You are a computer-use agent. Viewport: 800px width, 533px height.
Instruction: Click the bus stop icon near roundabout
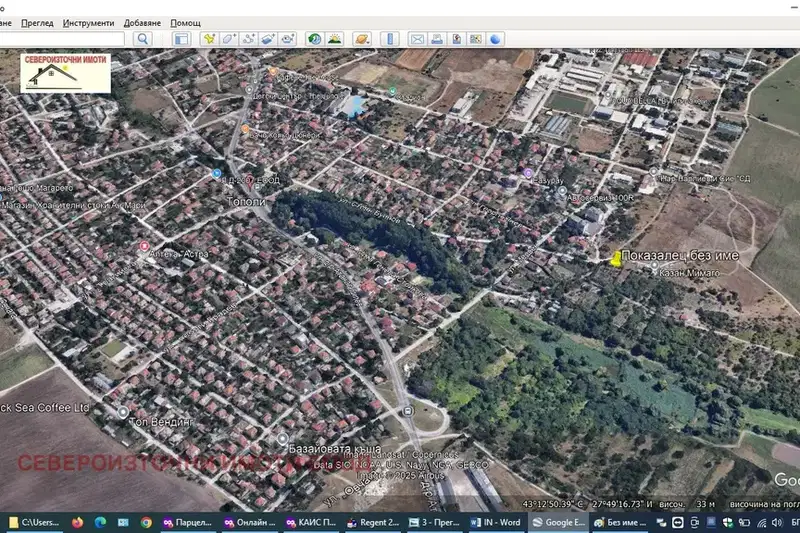[407, 411]
